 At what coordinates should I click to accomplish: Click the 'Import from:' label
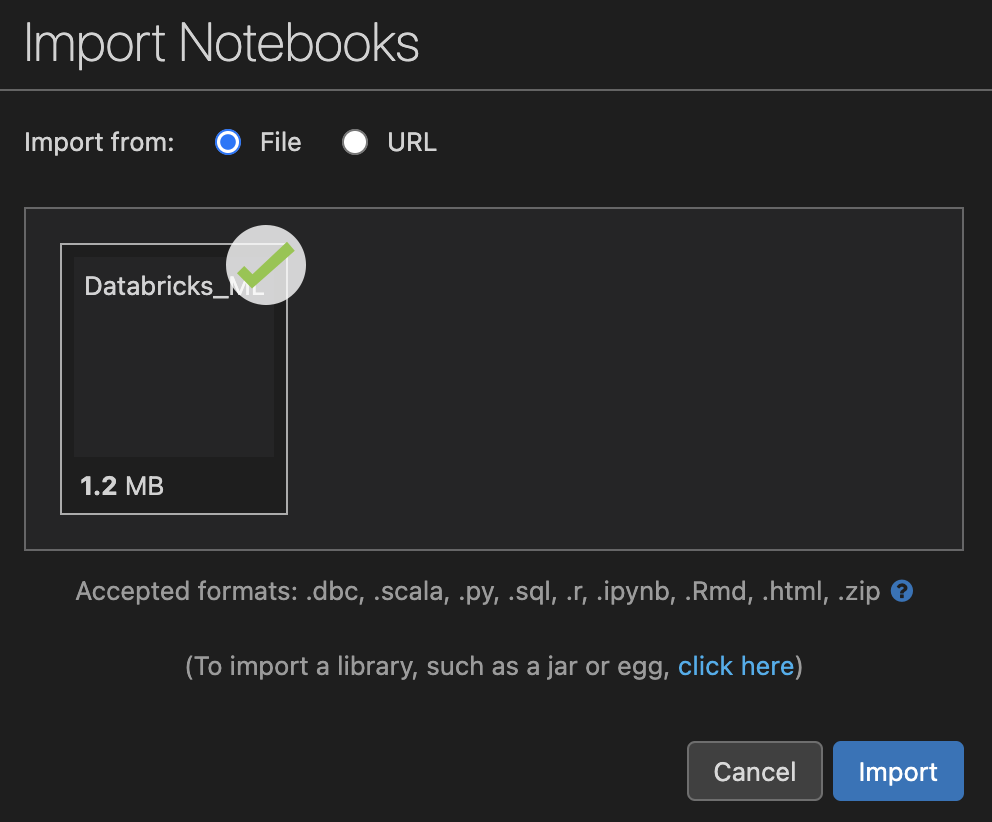(x=99, y=142)
